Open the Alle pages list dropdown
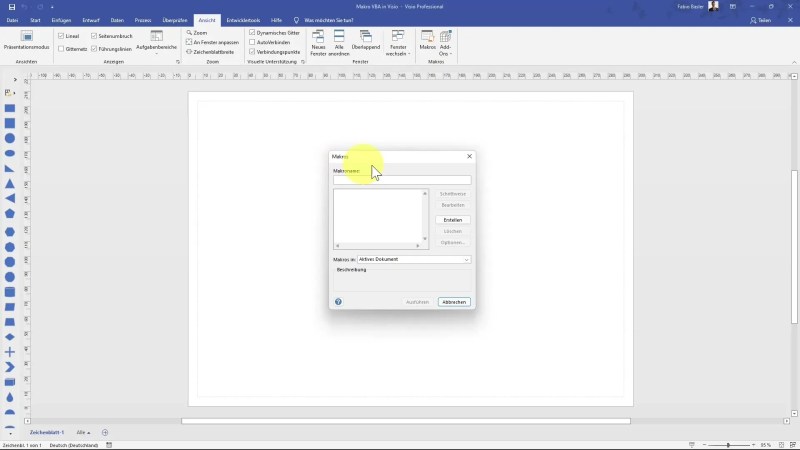 [x=83, y=433]
